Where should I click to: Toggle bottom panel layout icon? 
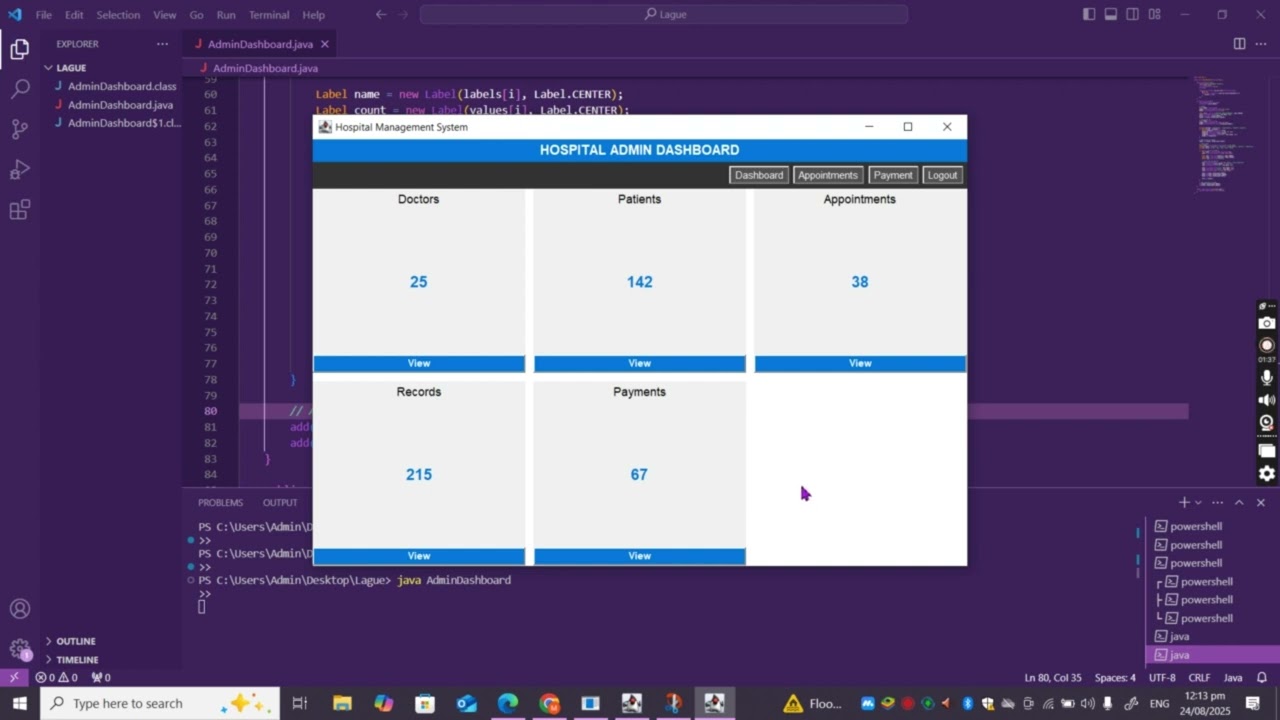1111,15
